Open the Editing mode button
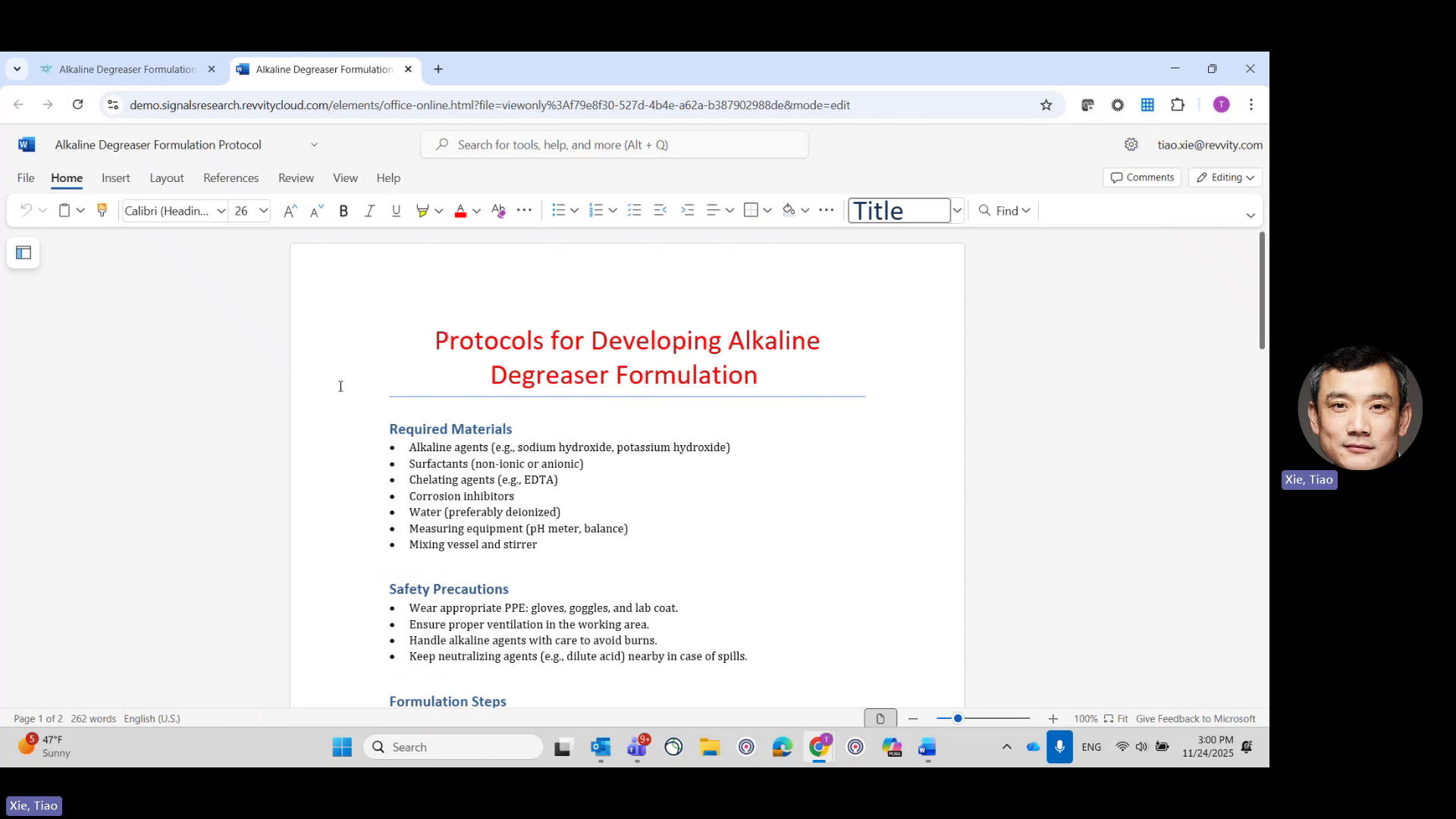Image resolution: width=1456 pixels, height=819 pixels. 1225,177
